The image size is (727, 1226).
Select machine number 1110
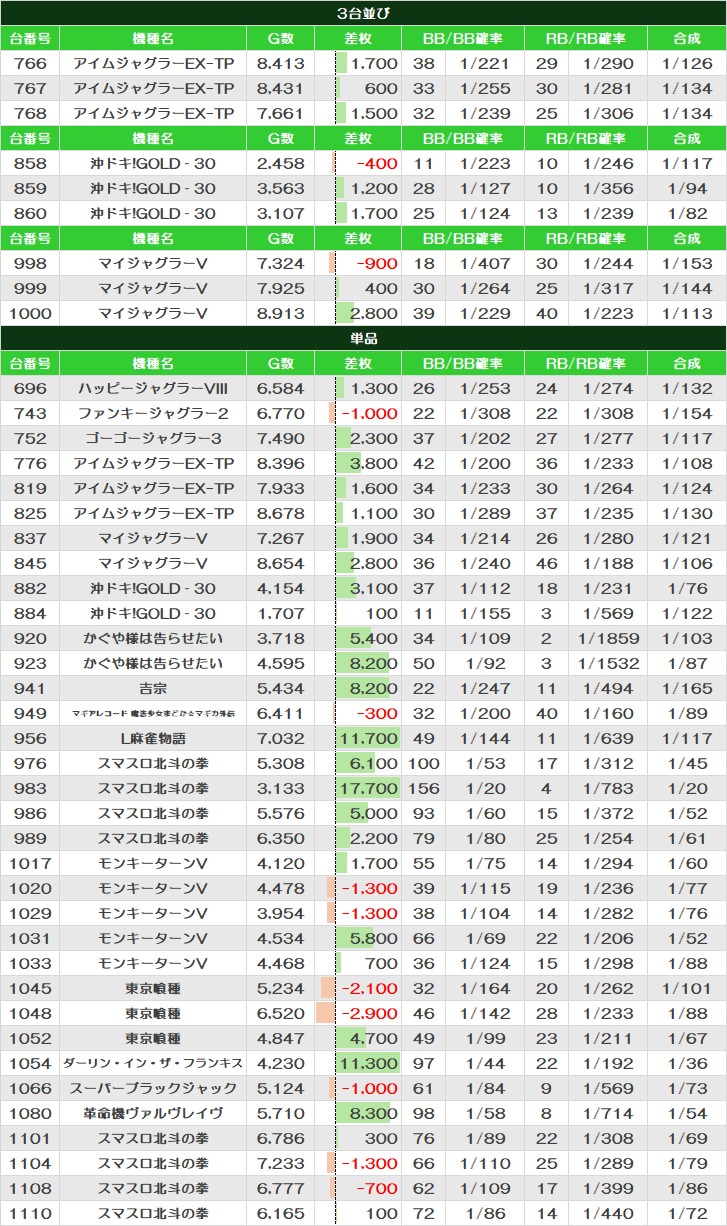coord(30,1213)
